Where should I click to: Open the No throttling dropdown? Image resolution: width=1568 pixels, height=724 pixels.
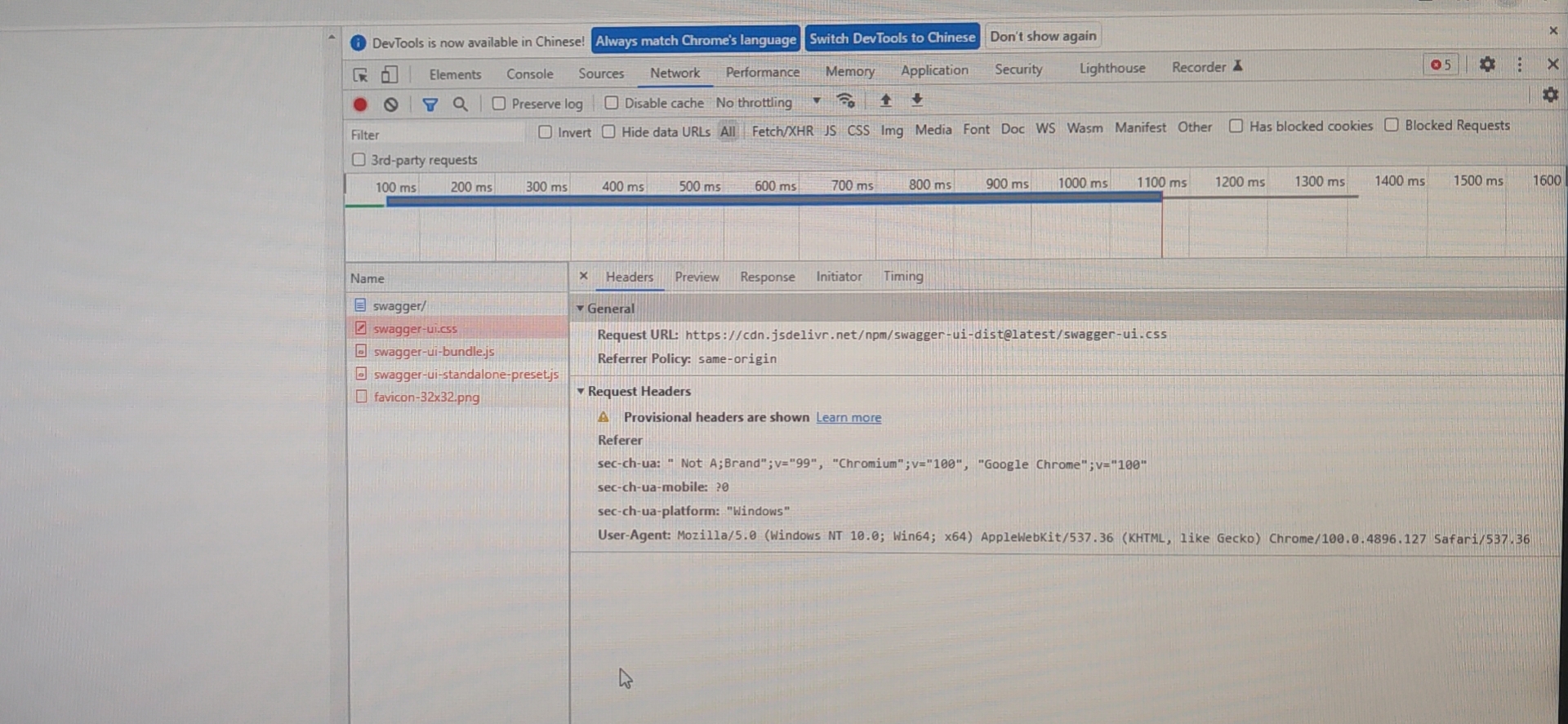768,102
